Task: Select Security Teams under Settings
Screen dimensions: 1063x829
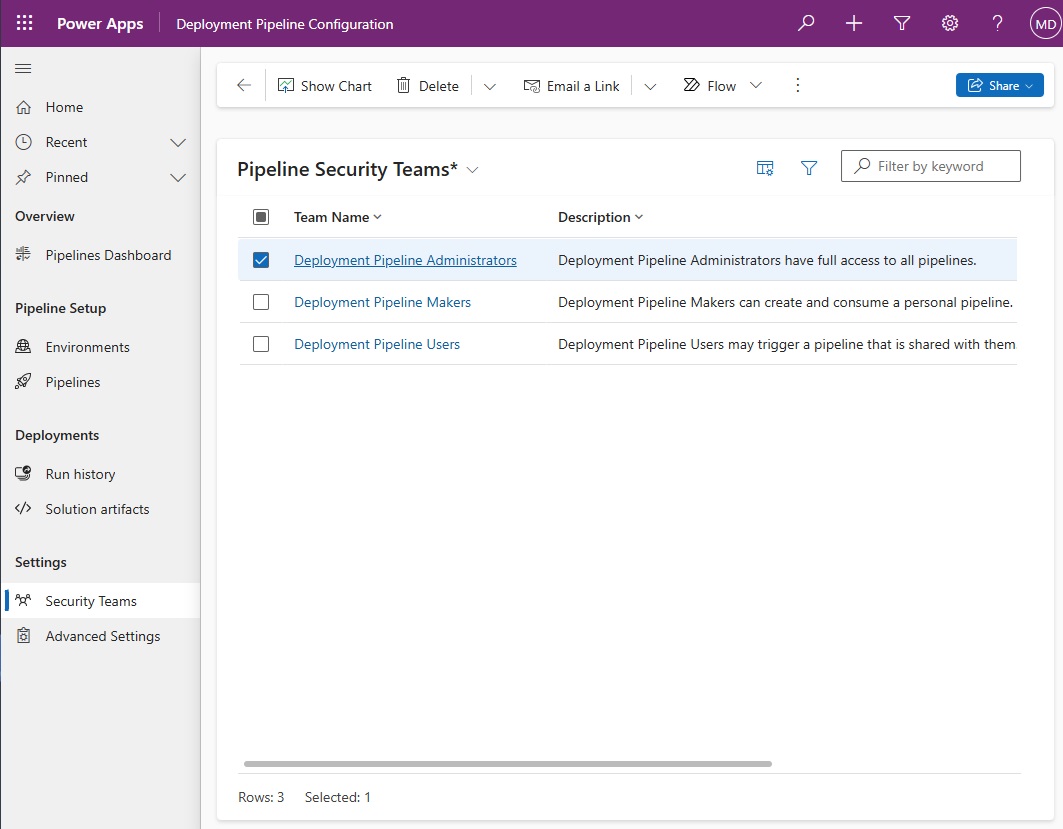Action: coord(91,600)
